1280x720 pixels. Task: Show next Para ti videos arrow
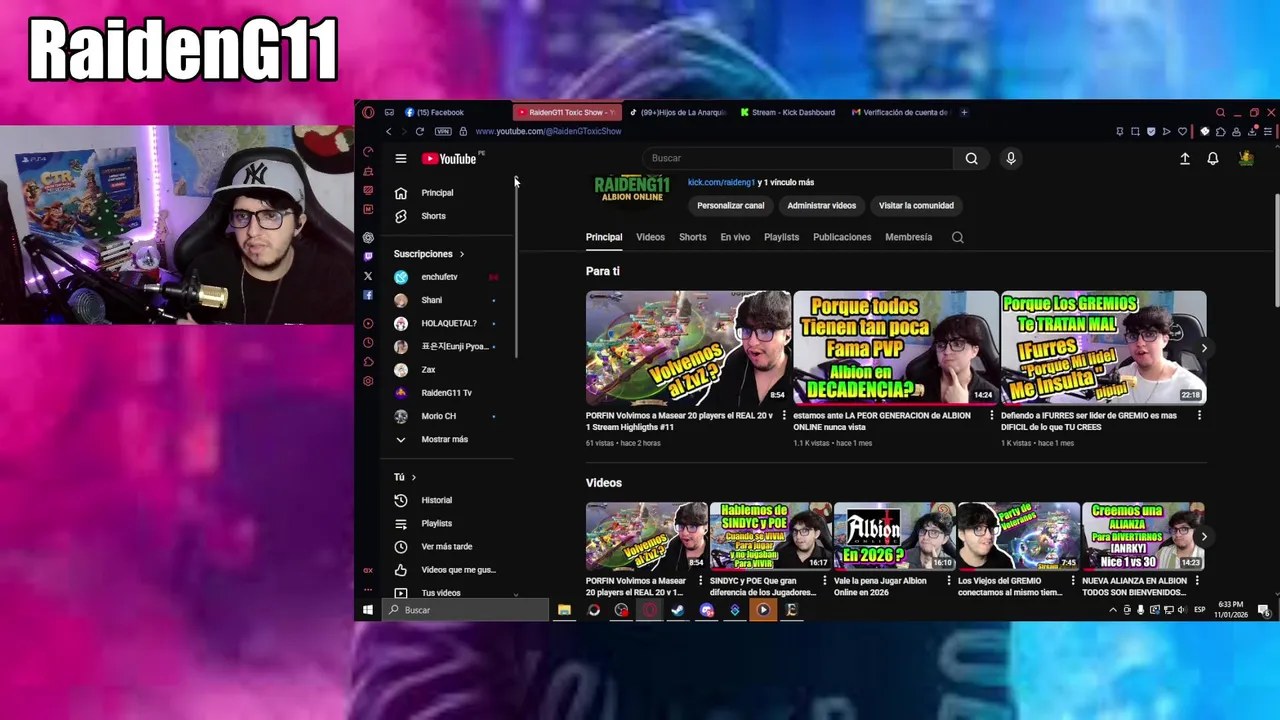(x=1203, y=348)
